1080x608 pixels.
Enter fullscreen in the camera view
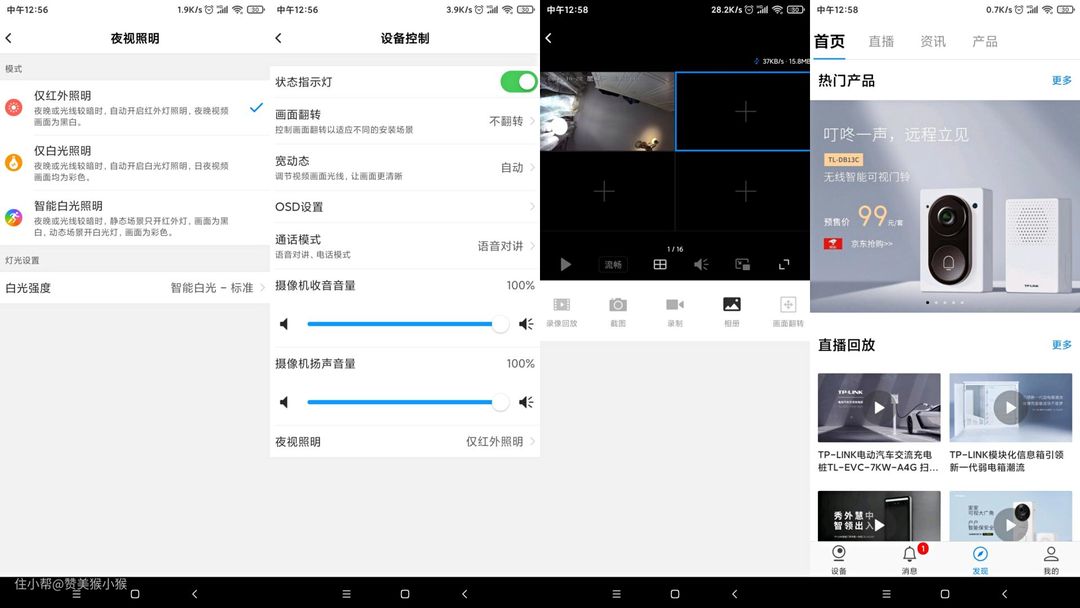click(784, 264)
